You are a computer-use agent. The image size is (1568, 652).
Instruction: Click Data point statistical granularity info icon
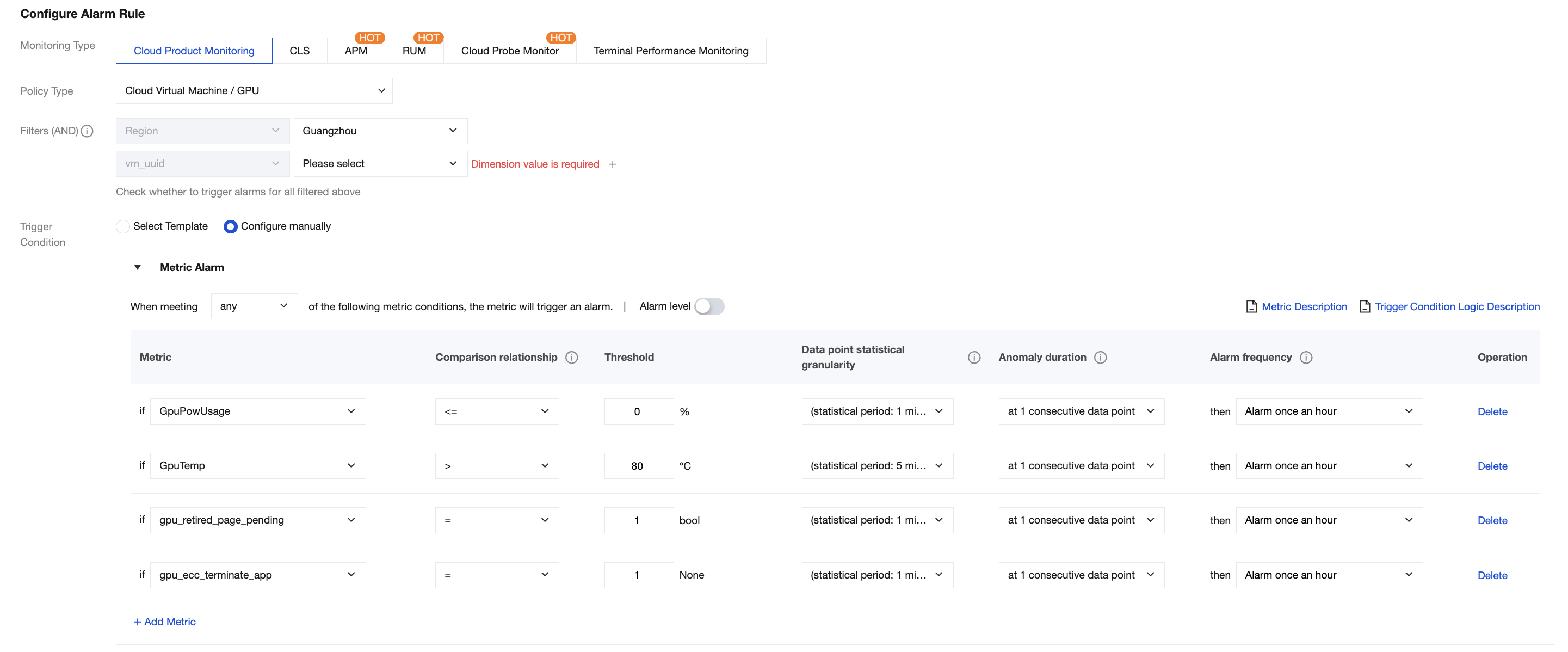tap(974, 358)
